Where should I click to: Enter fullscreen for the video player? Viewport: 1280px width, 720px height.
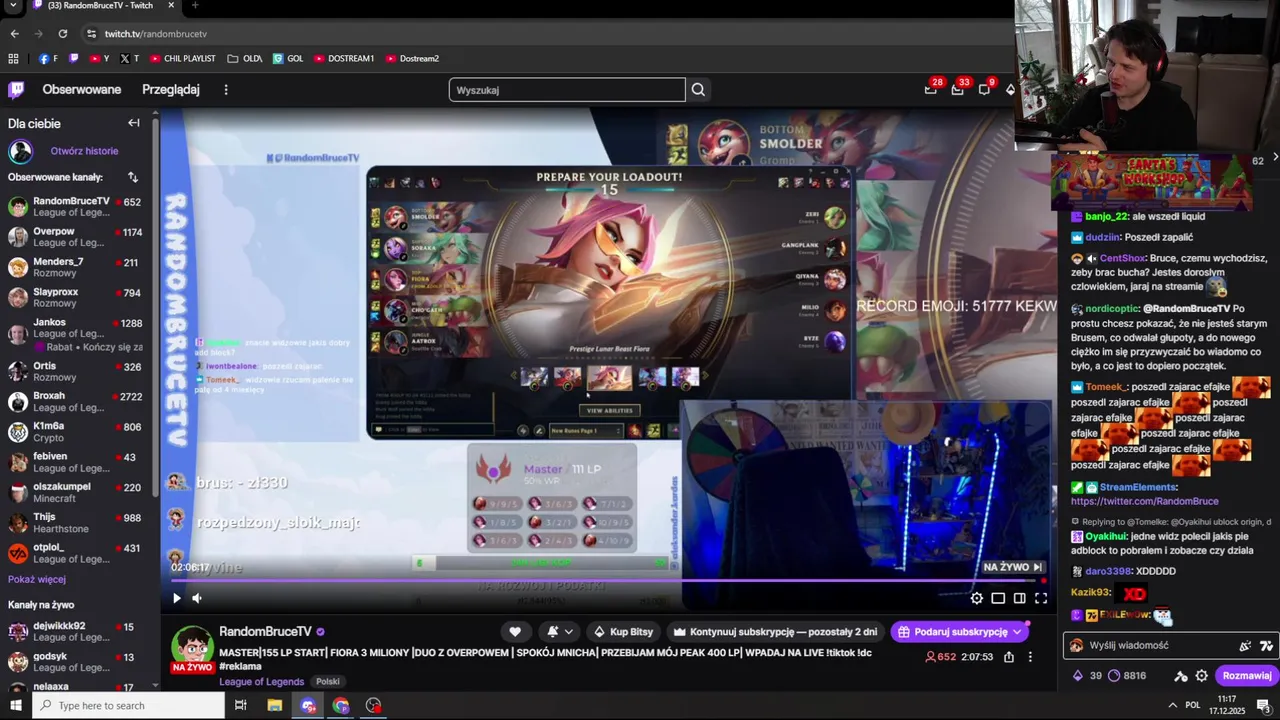pos(1041,598)
